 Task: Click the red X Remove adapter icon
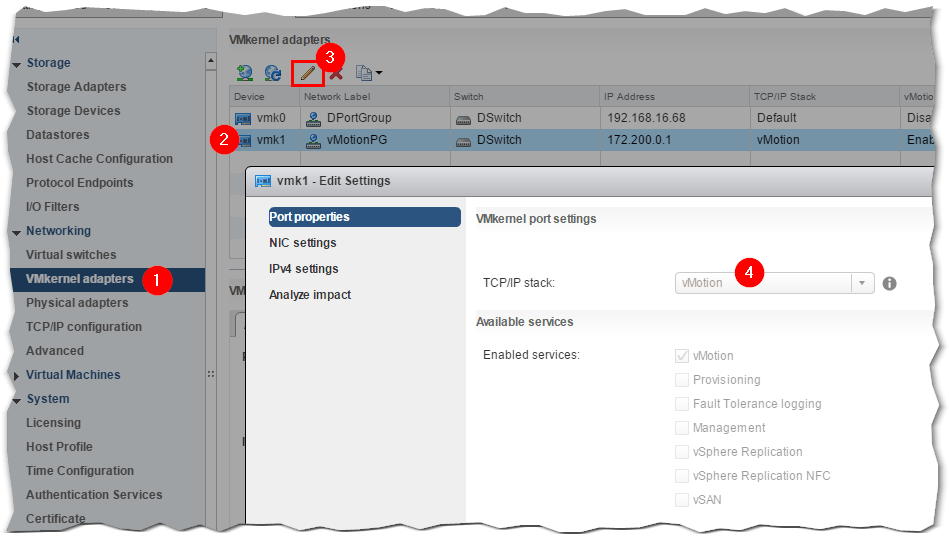[337, 74]
